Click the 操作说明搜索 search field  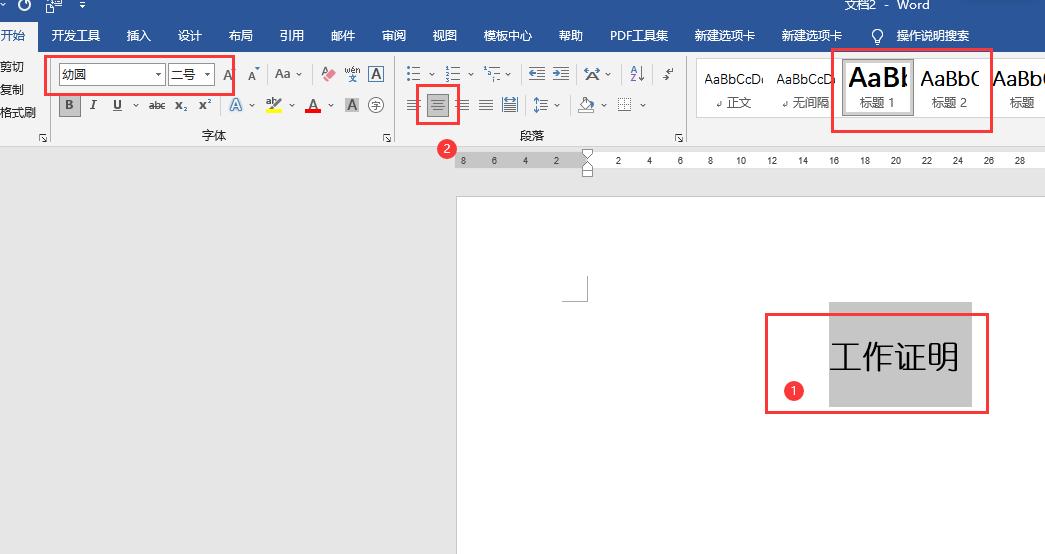pyautogui.click(x=932, y=36)
